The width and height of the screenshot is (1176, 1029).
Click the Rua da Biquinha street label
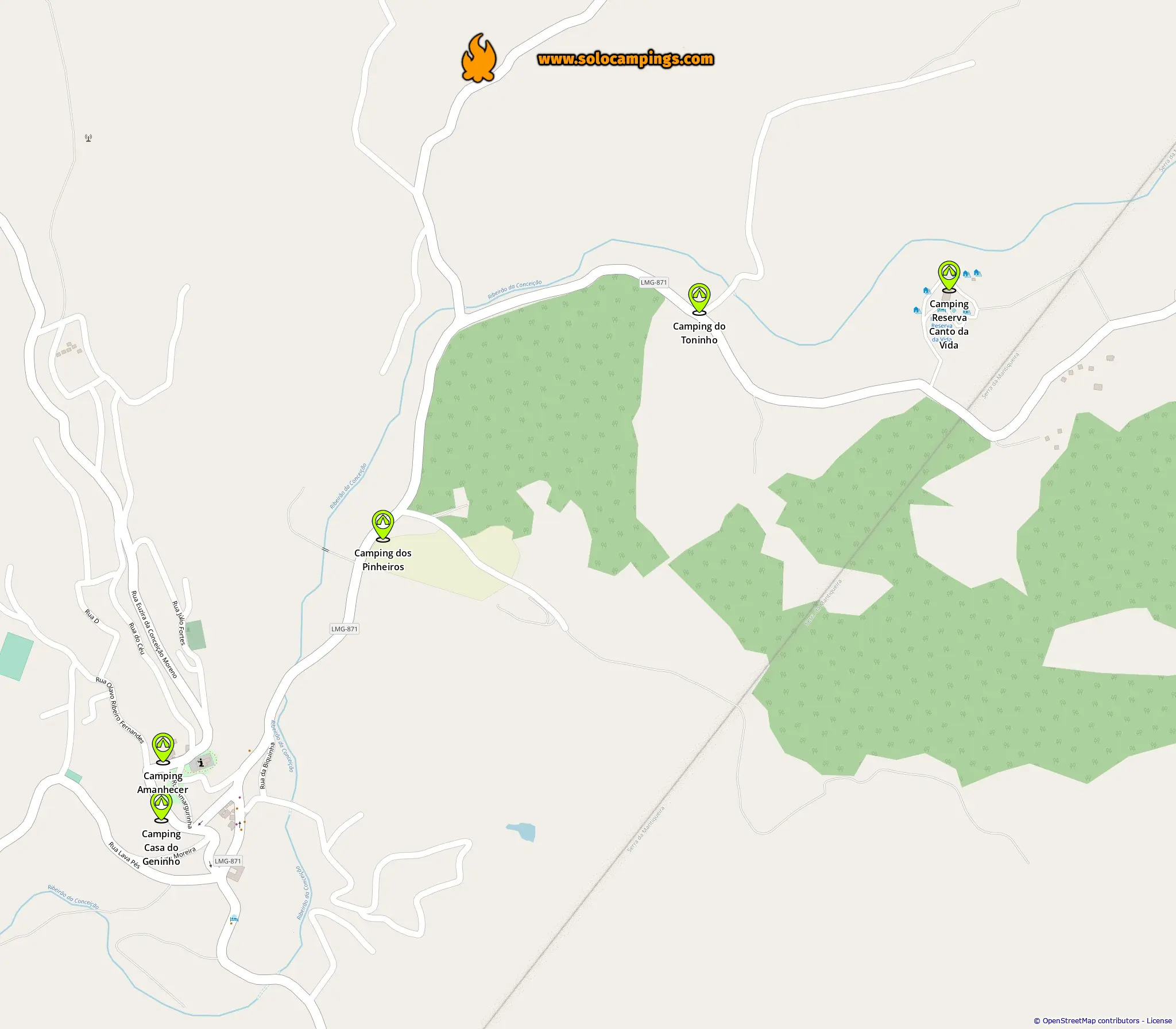(x=267, y=765)
